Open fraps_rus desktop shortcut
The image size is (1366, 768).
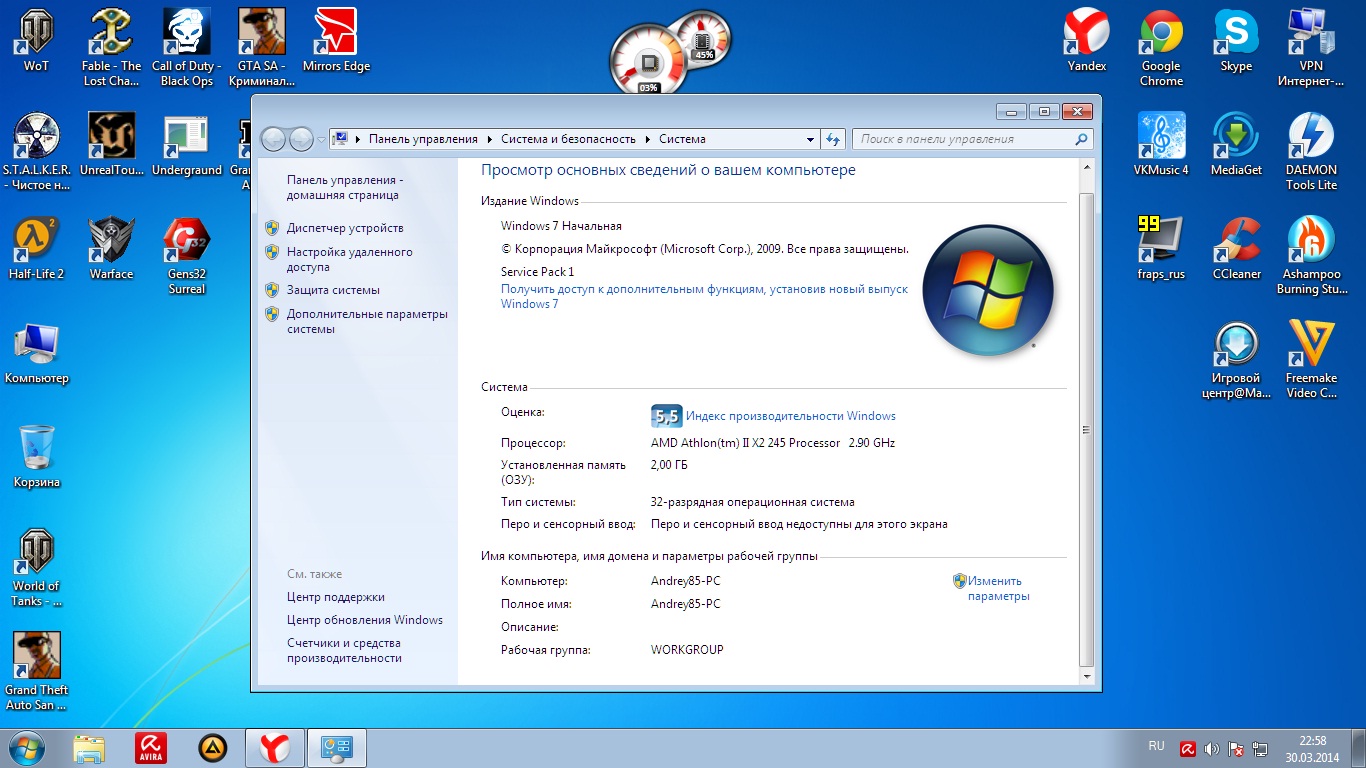(x=1161, y=249)
